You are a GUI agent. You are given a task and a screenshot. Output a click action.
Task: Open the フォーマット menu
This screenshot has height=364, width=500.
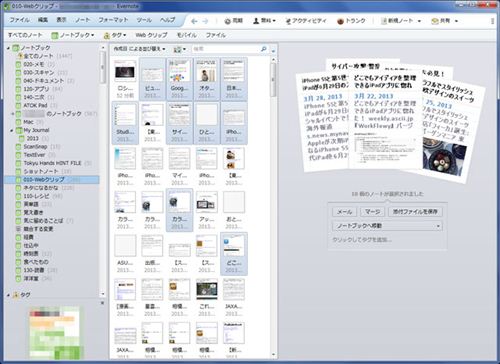click(113, 20)
